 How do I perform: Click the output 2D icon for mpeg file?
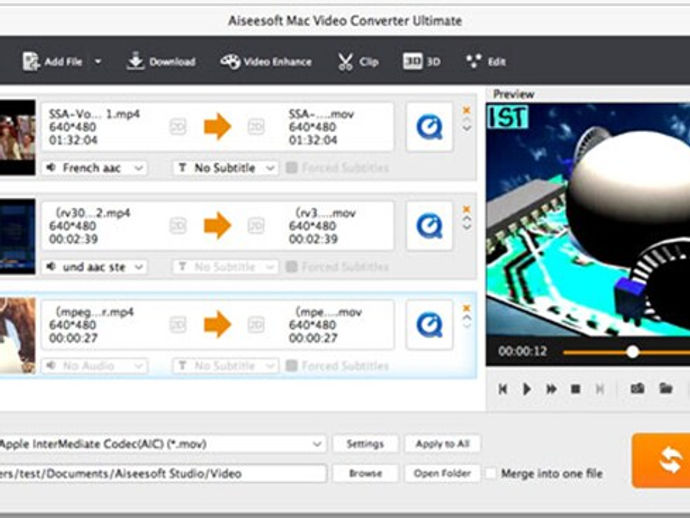point(256,325)
